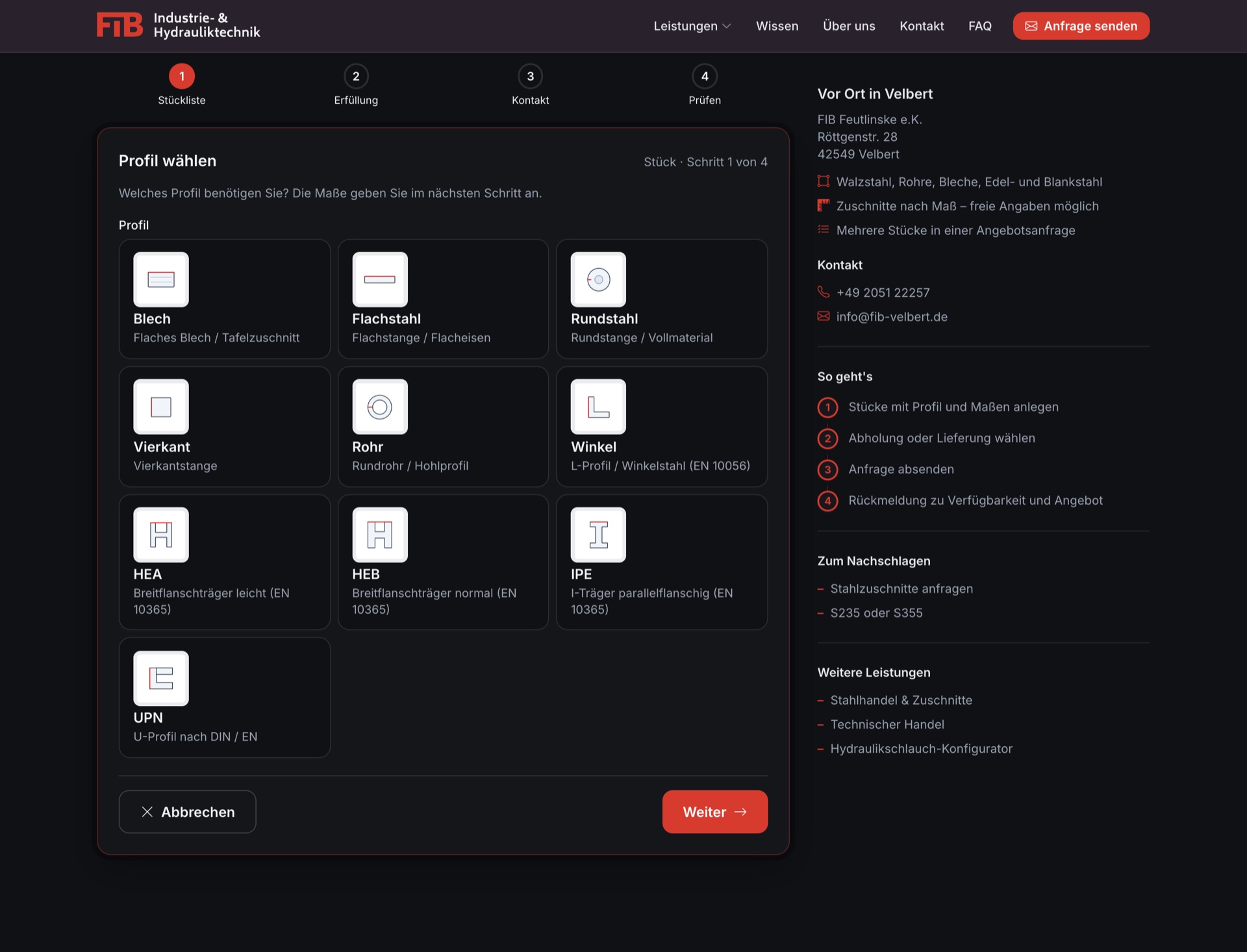Image resolution: width=1247 pixels, height=952 pixels.
Task: Expand the Leistungen dropdown menu
Action: pos(692,26)
